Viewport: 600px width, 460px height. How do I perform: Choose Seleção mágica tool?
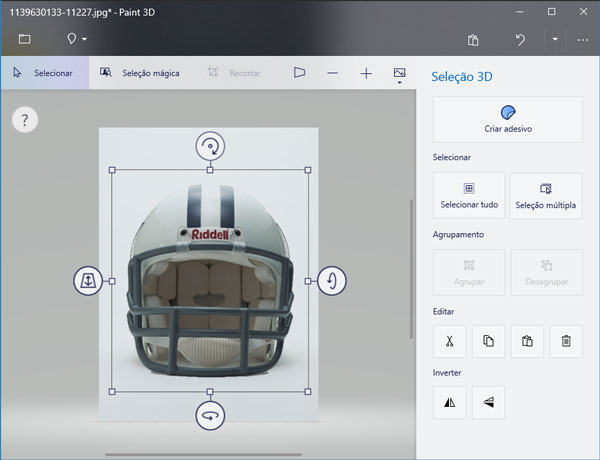pos(140,73)
